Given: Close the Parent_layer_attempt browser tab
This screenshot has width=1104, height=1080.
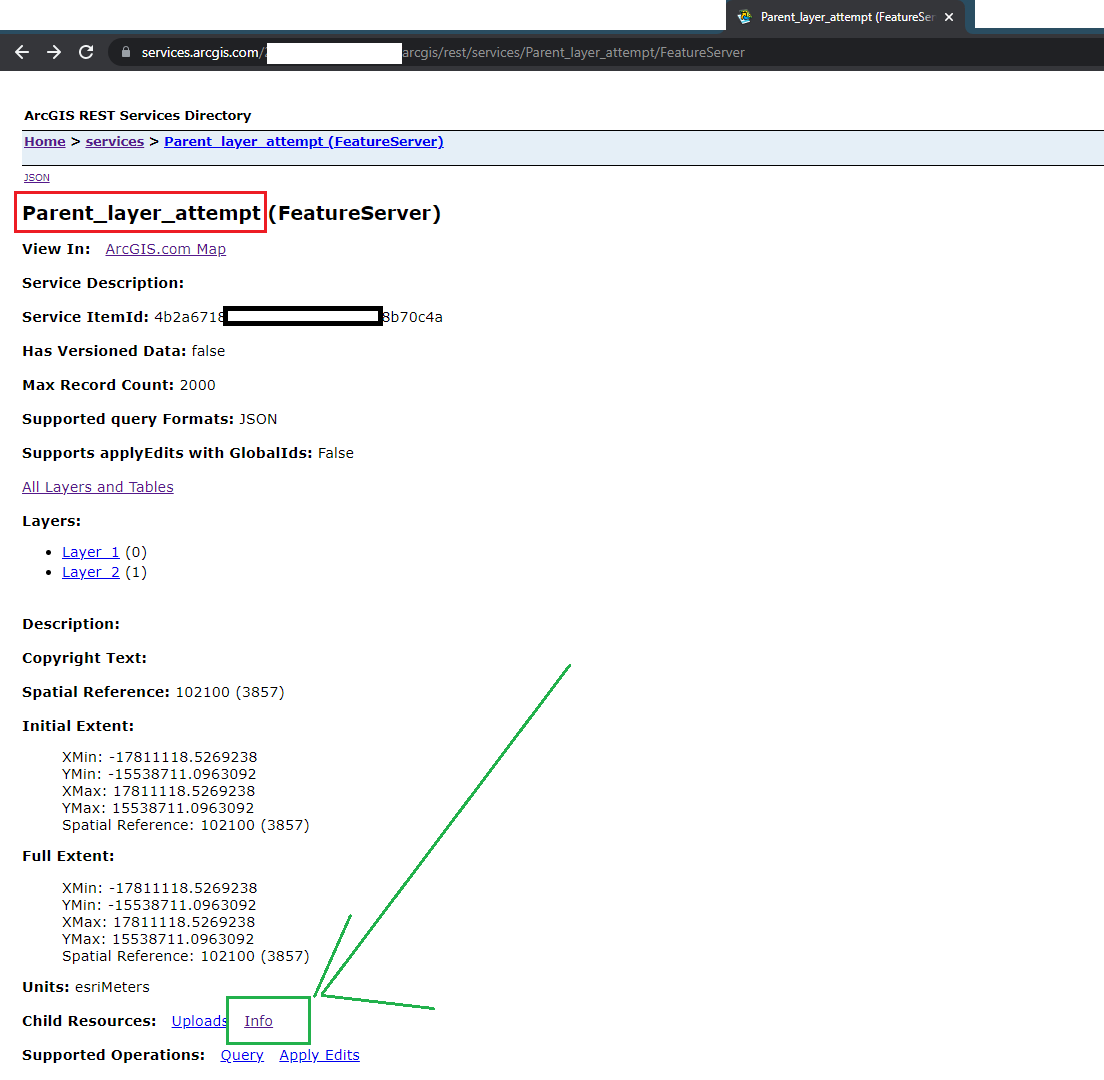Looking at the screenshot, I should pos(949,17).
